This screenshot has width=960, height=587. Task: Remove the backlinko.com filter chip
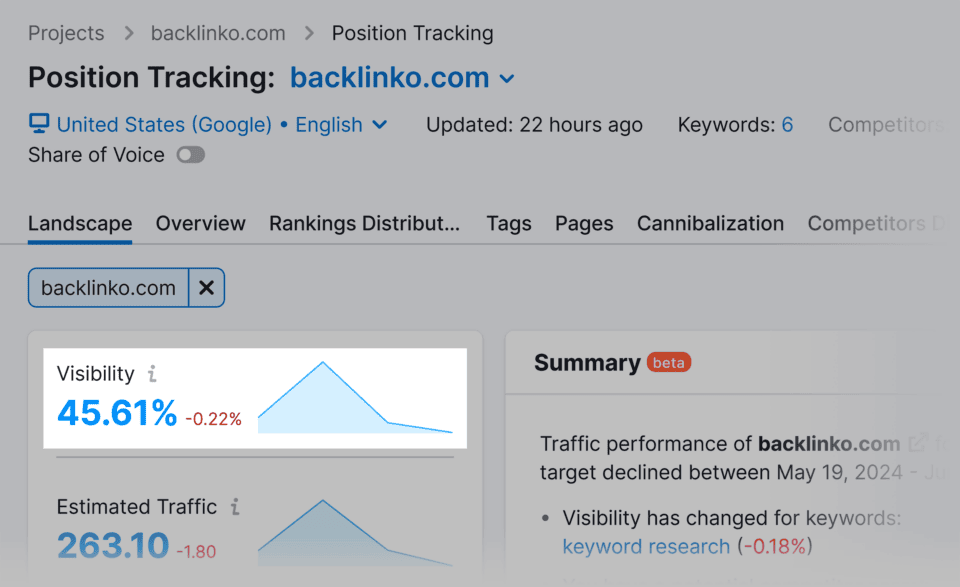206,287
